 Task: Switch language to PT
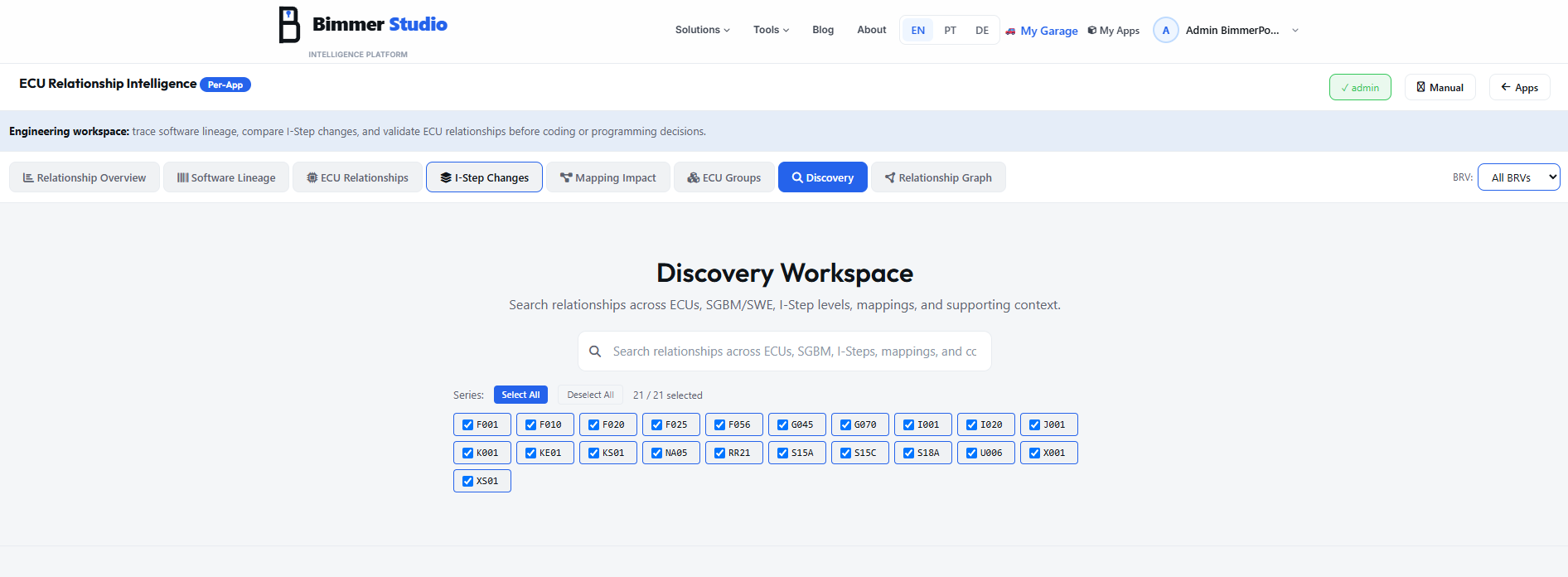click(x=950, y=31)
